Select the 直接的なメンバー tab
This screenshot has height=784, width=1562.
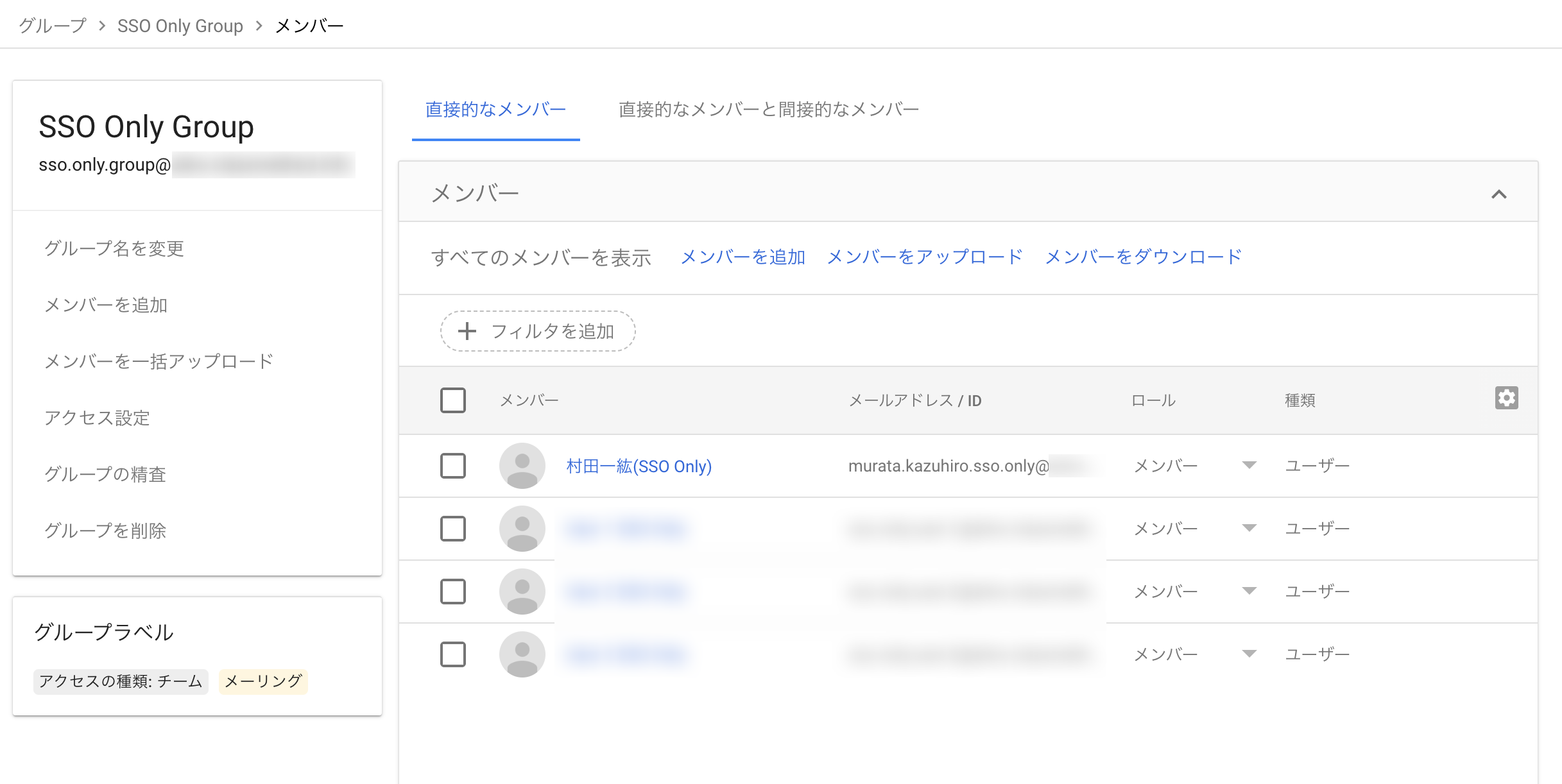pos(495,108)
